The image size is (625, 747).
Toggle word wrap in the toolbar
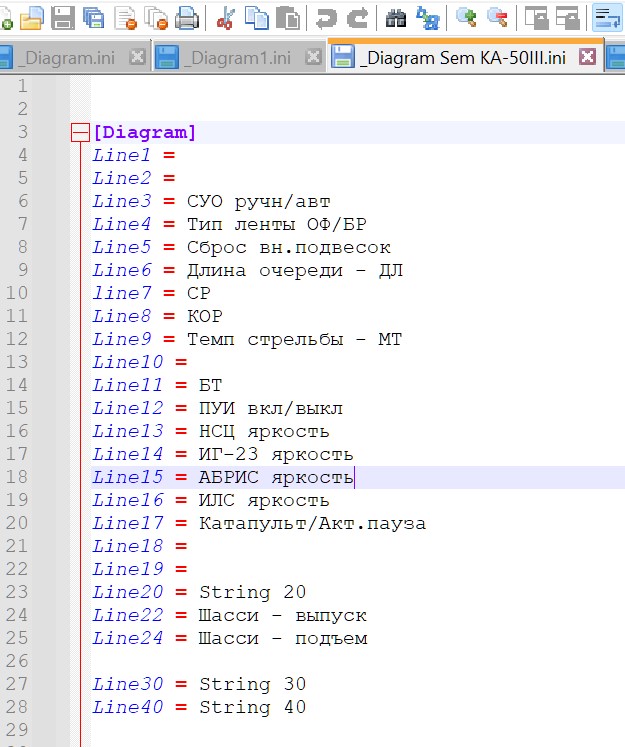(x=607, y=18)
